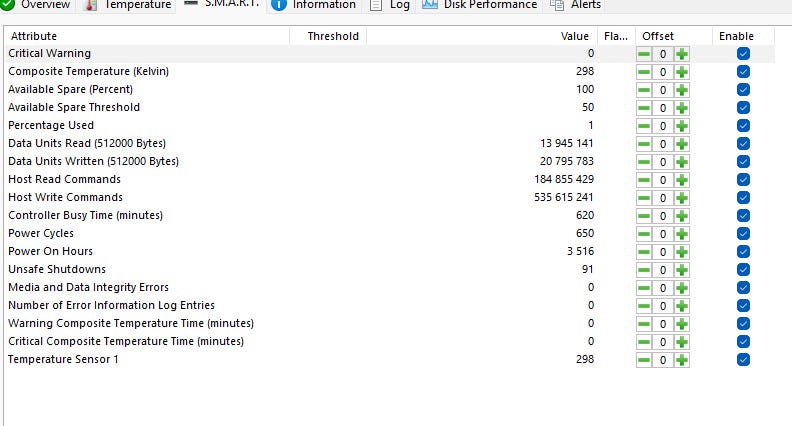Select Controller Busy Time (minutes) label
The width and height of the screenshot is (792, 426).
click(85, 216)
